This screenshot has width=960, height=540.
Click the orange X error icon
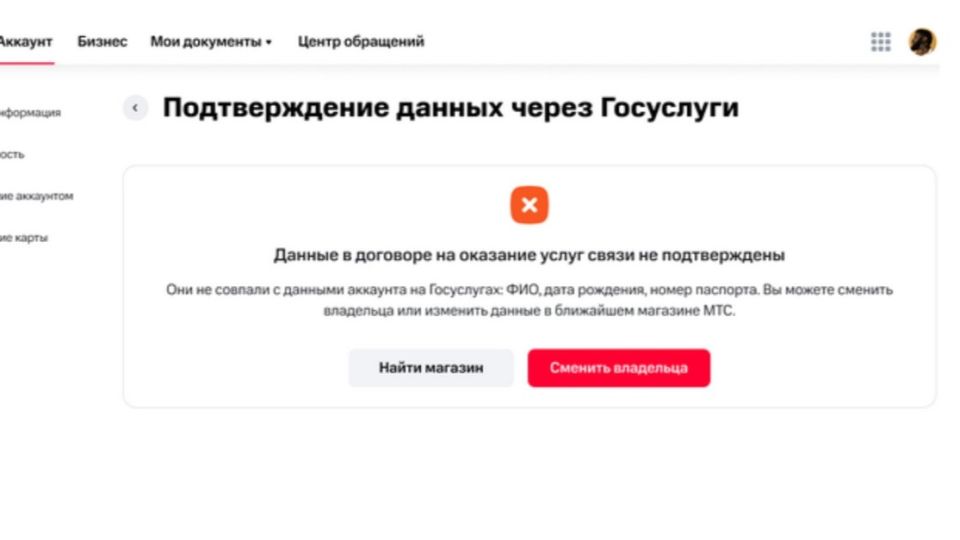[529, 205]
